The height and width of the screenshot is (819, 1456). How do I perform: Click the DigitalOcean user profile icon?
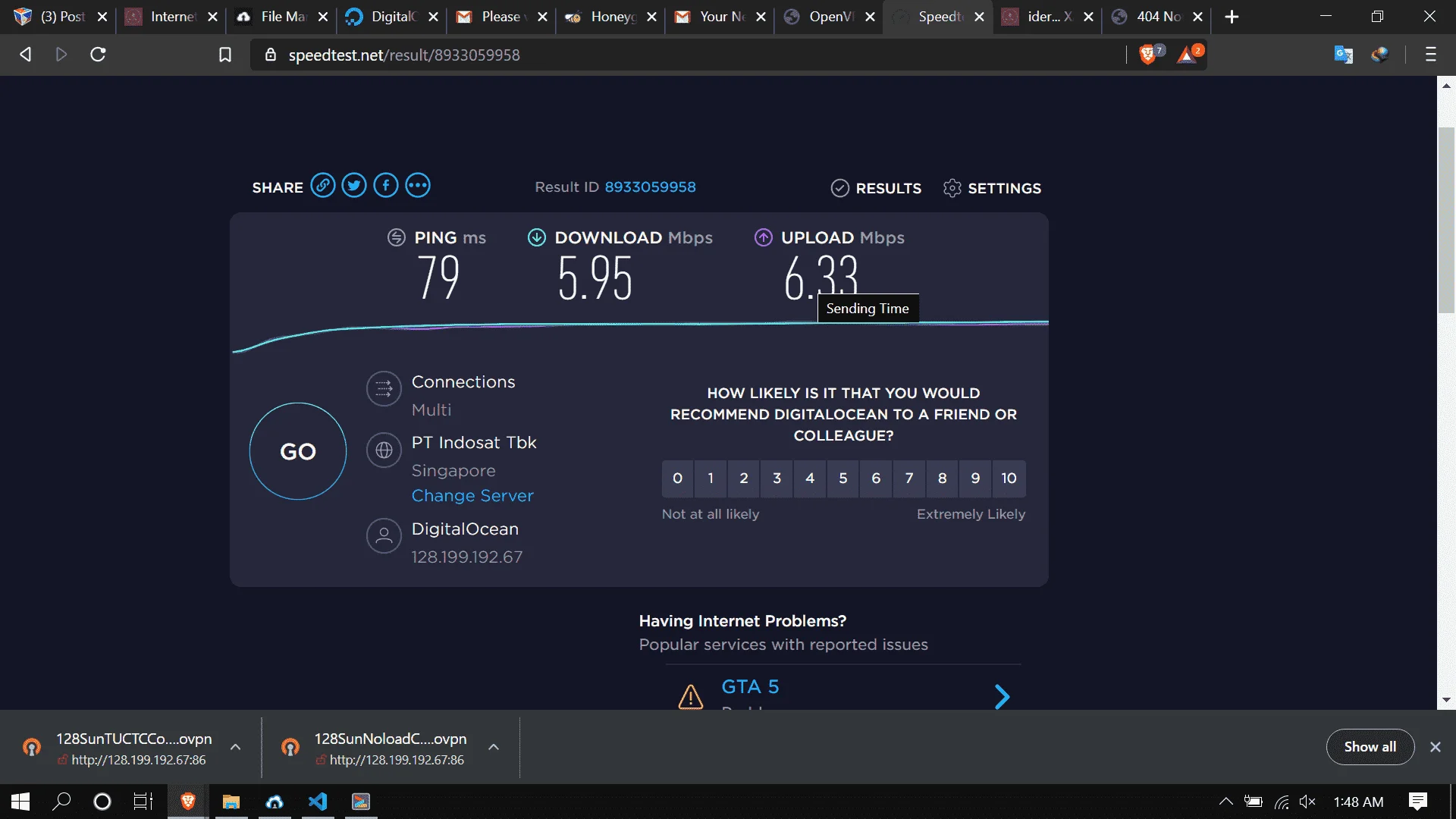pyautogui.click(x=384, y=536)
